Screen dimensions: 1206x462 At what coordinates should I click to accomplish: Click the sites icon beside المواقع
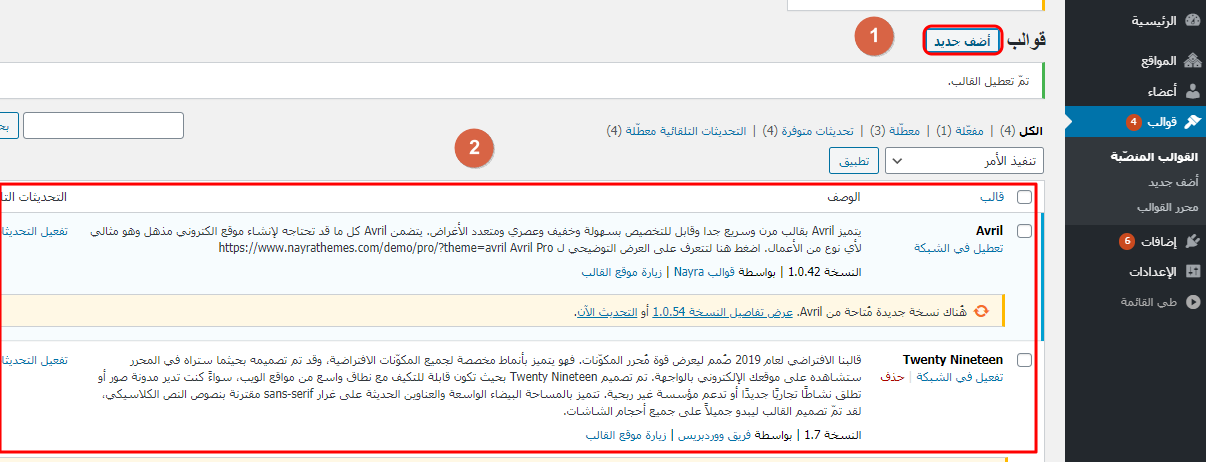[1192, 61]
